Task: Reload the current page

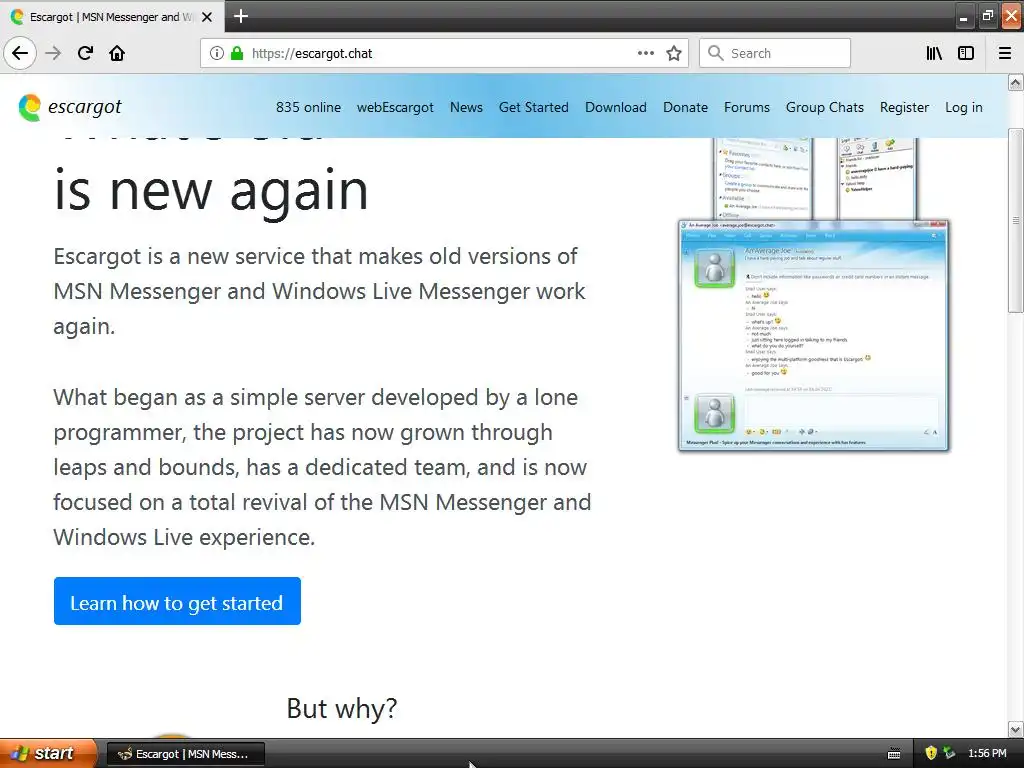Action: coord(86,53)
